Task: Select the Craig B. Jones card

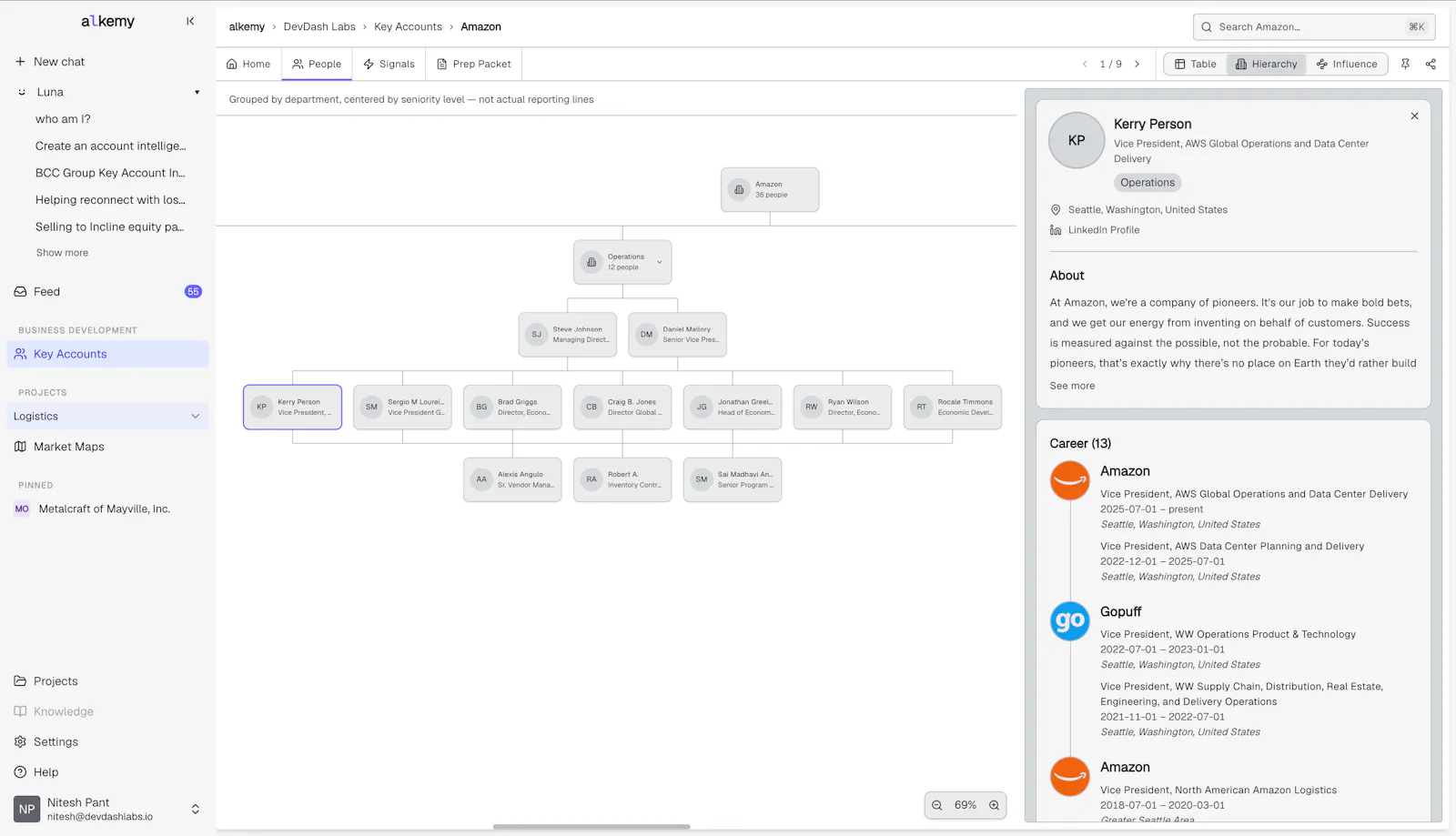Action: 622,408
